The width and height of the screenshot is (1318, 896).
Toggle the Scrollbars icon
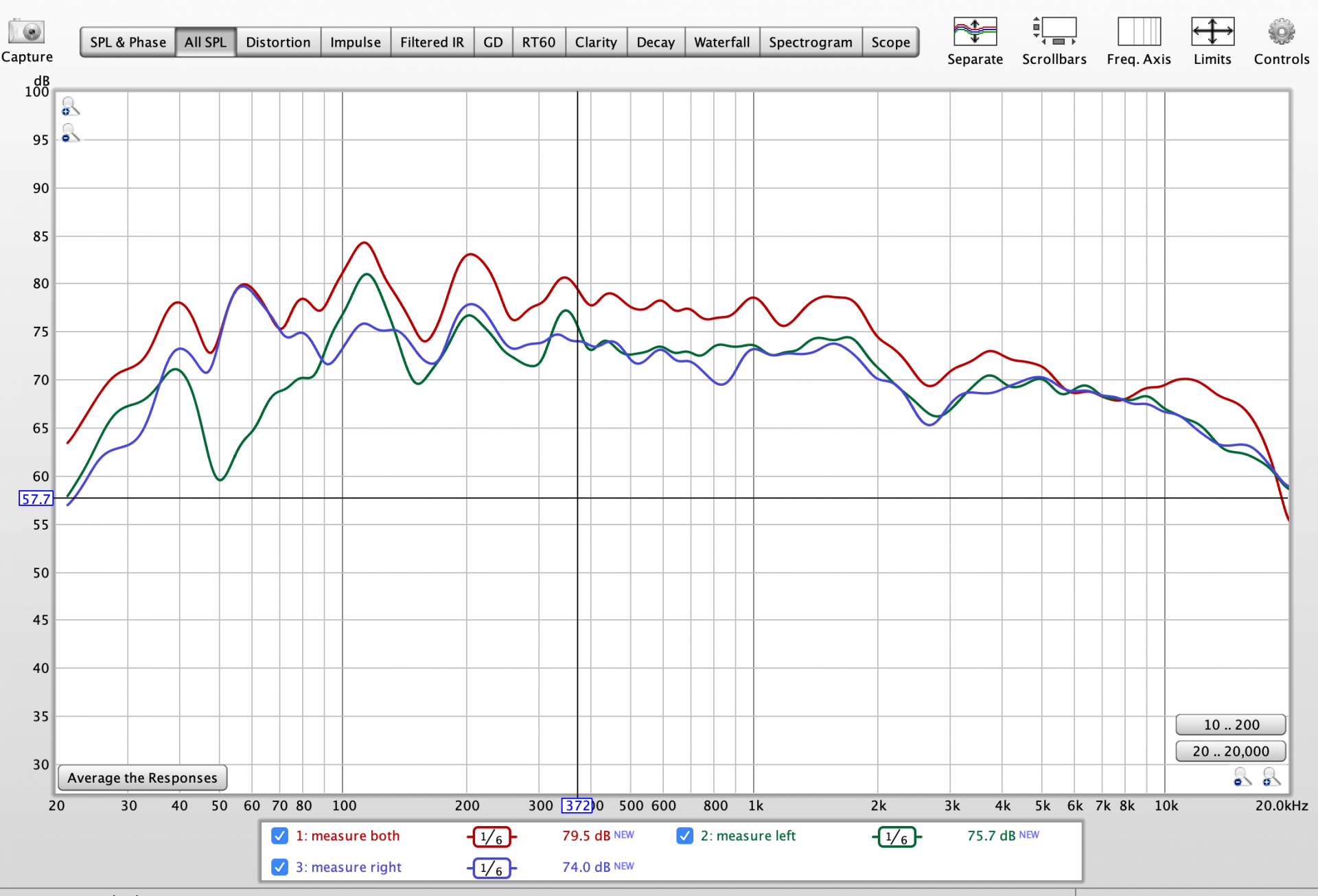1054,32
